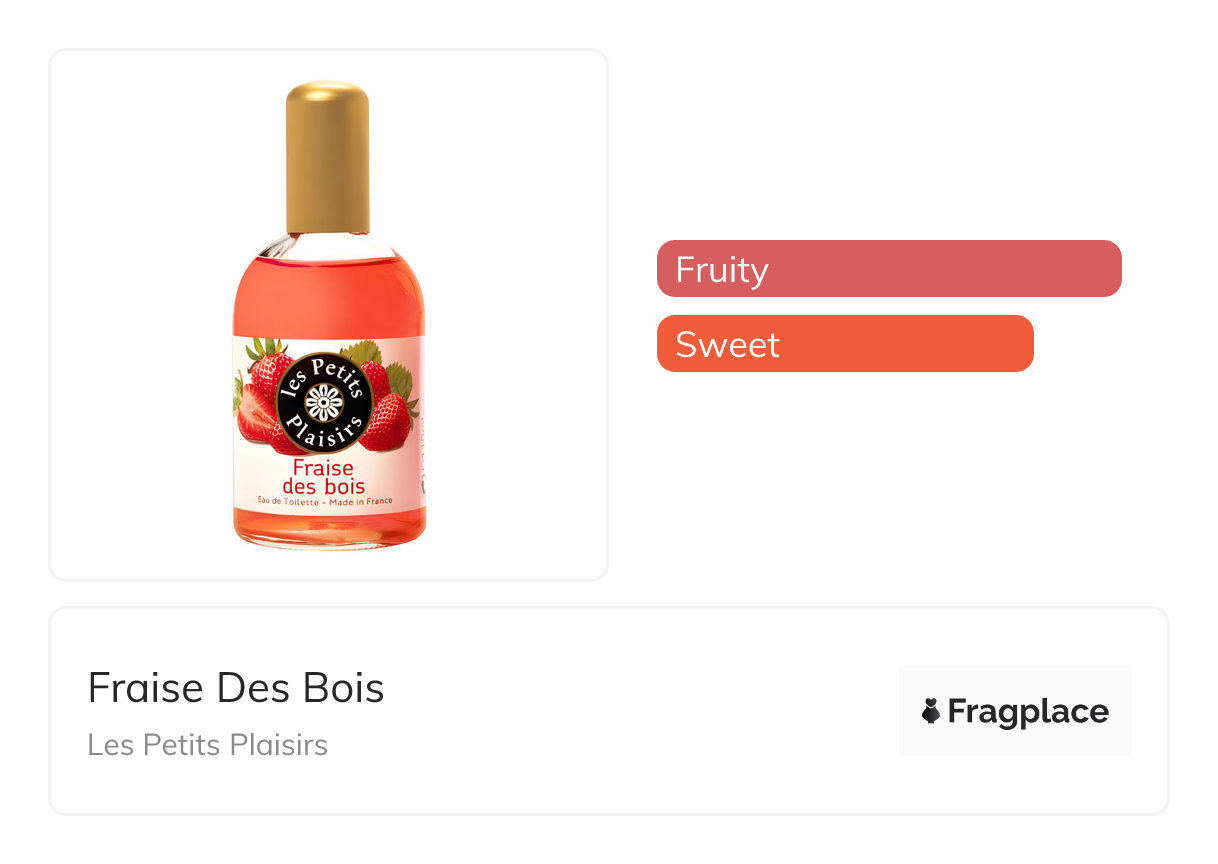The image size is (1218, 864).
Task: Select the Fruity accord bar
Action: pos(888,269)
